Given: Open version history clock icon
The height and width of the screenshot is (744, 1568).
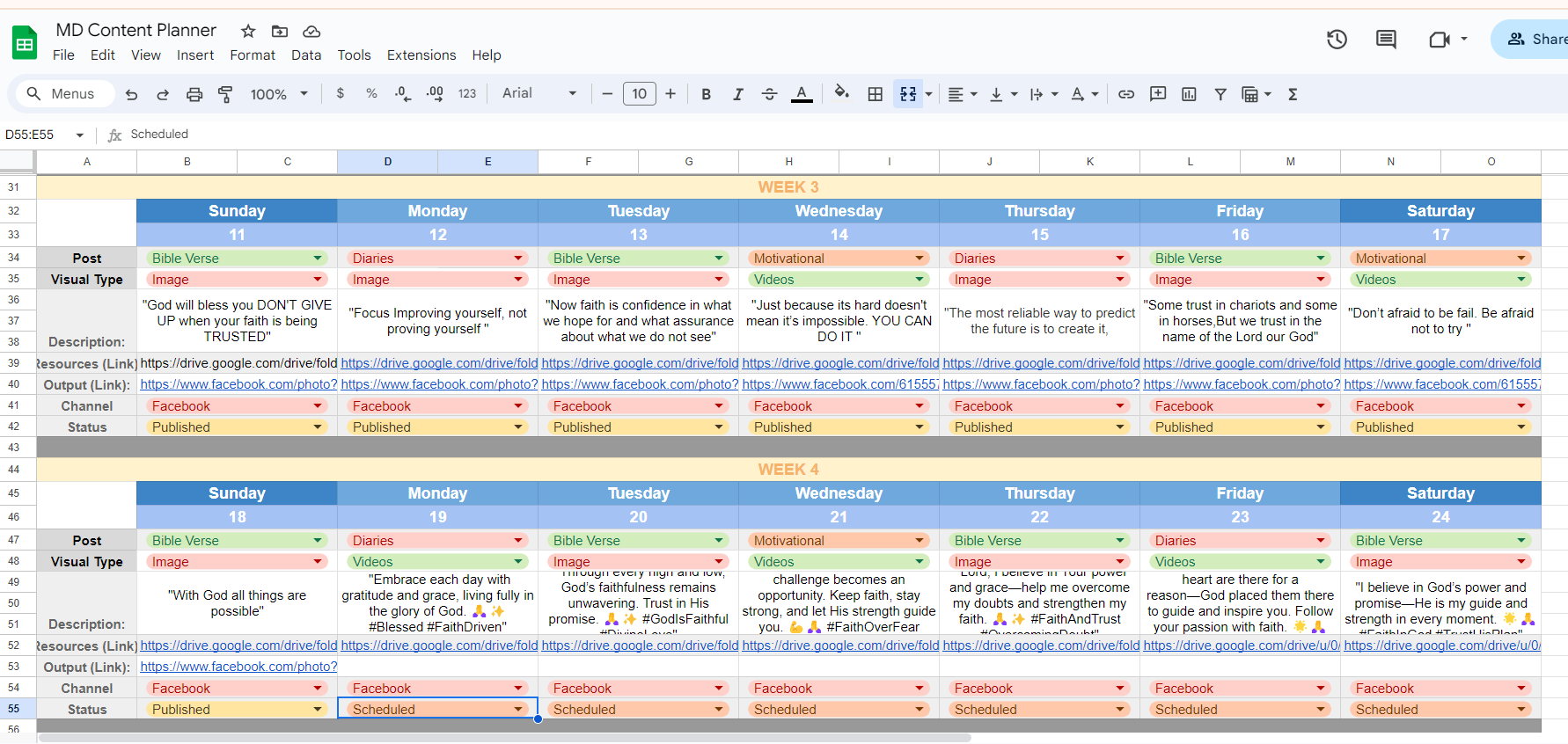Looking at the screenshot, I should 1337,39.
